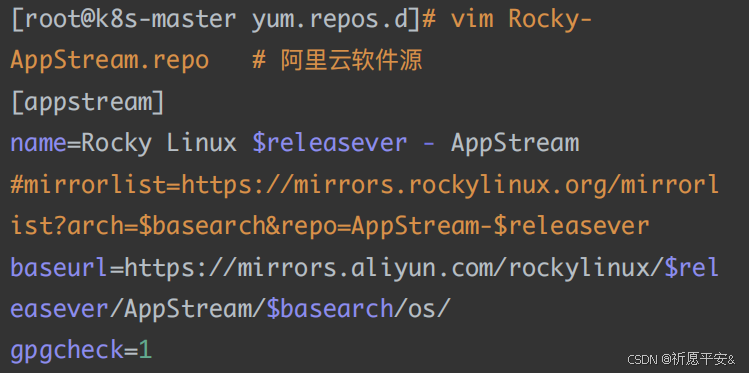749x373 pixels.
Task: Click the rockylinux path segment in baseurl
Action: click(x=579, y=267)
